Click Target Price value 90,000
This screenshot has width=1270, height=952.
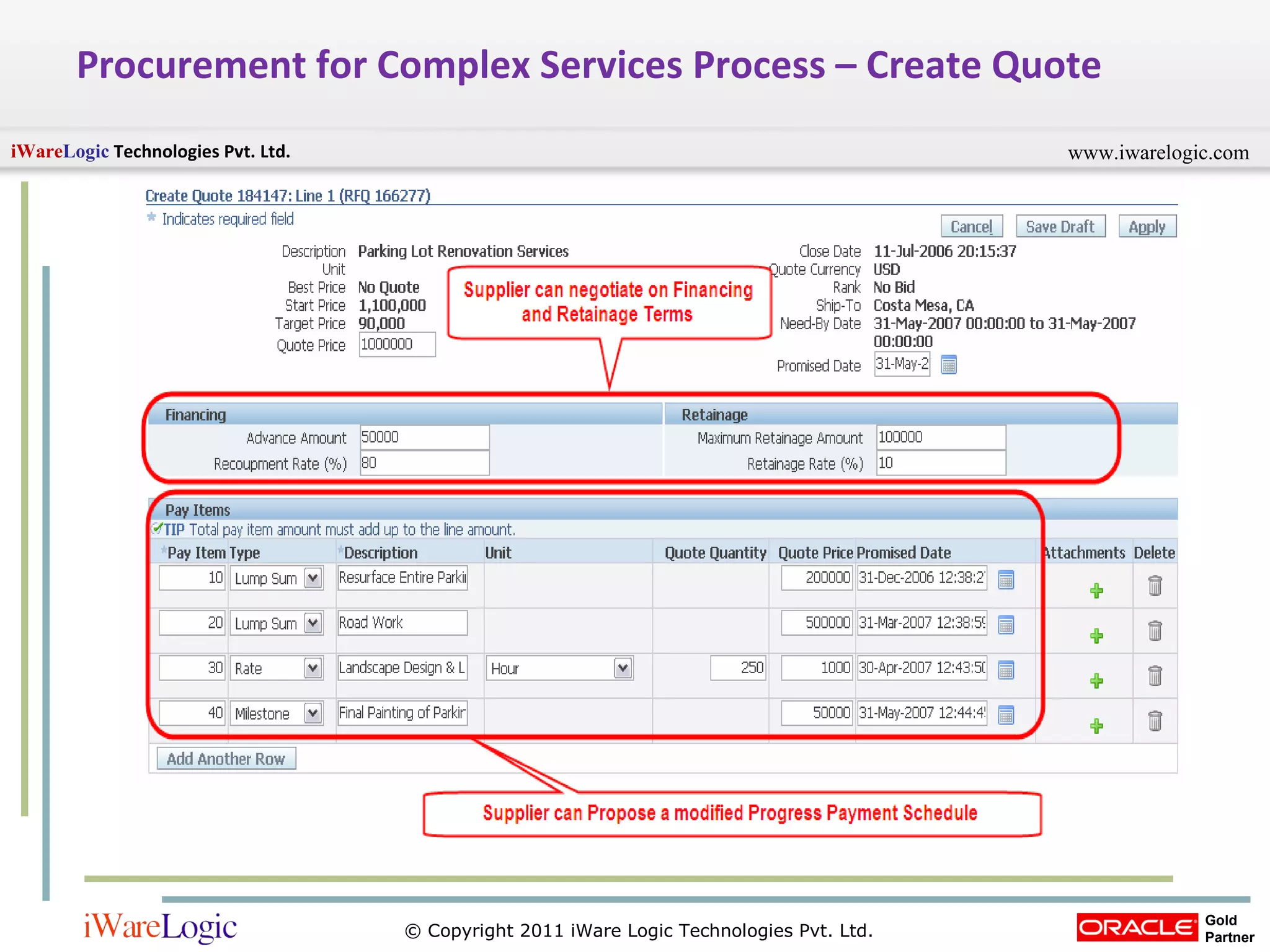click(x=381, y=324)
